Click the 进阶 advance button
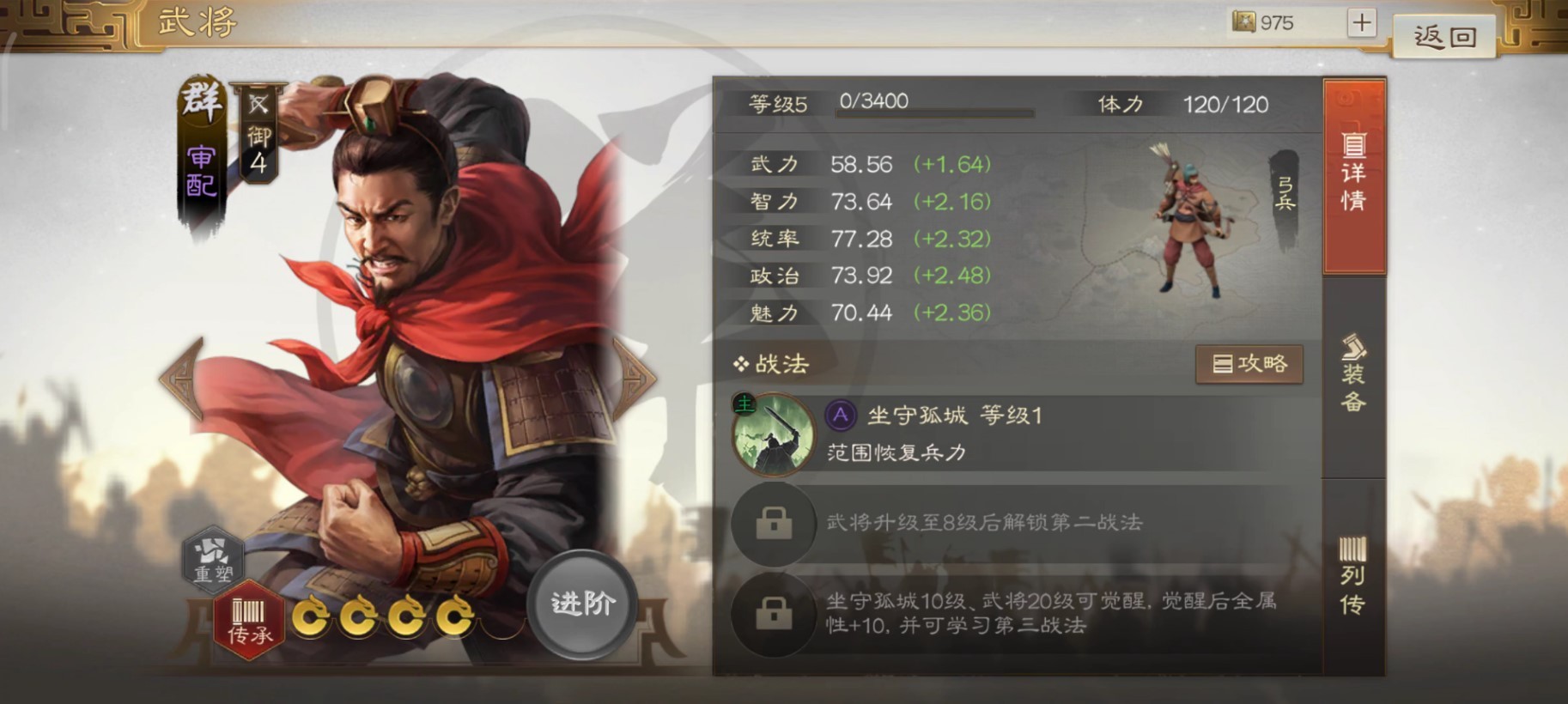1568x704 pixels. pos(582,604)
